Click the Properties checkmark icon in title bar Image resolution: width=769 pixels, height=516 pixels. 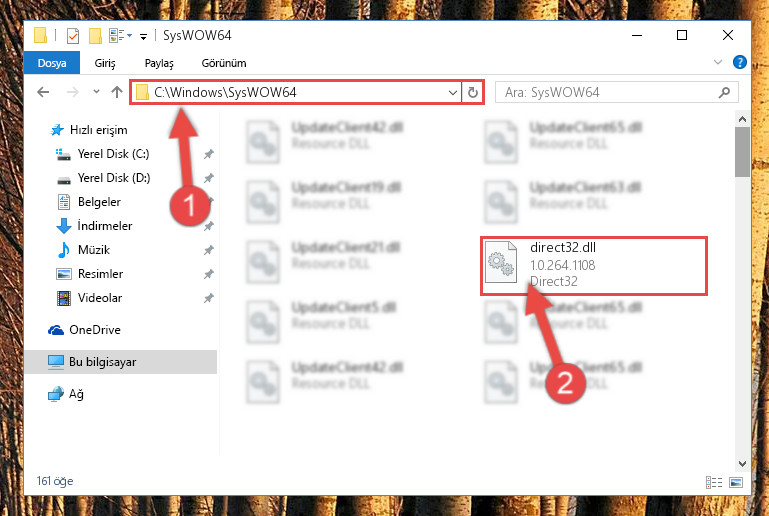tap(73, 36)
